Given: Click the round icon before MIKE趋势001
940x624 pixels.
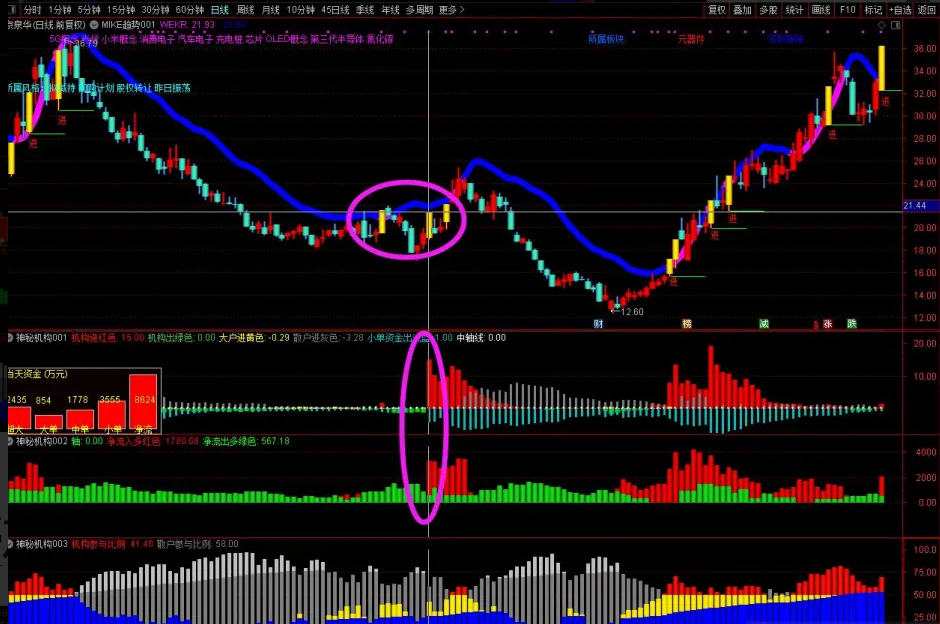Looking at the screenshot, I should tap(94, 24).
